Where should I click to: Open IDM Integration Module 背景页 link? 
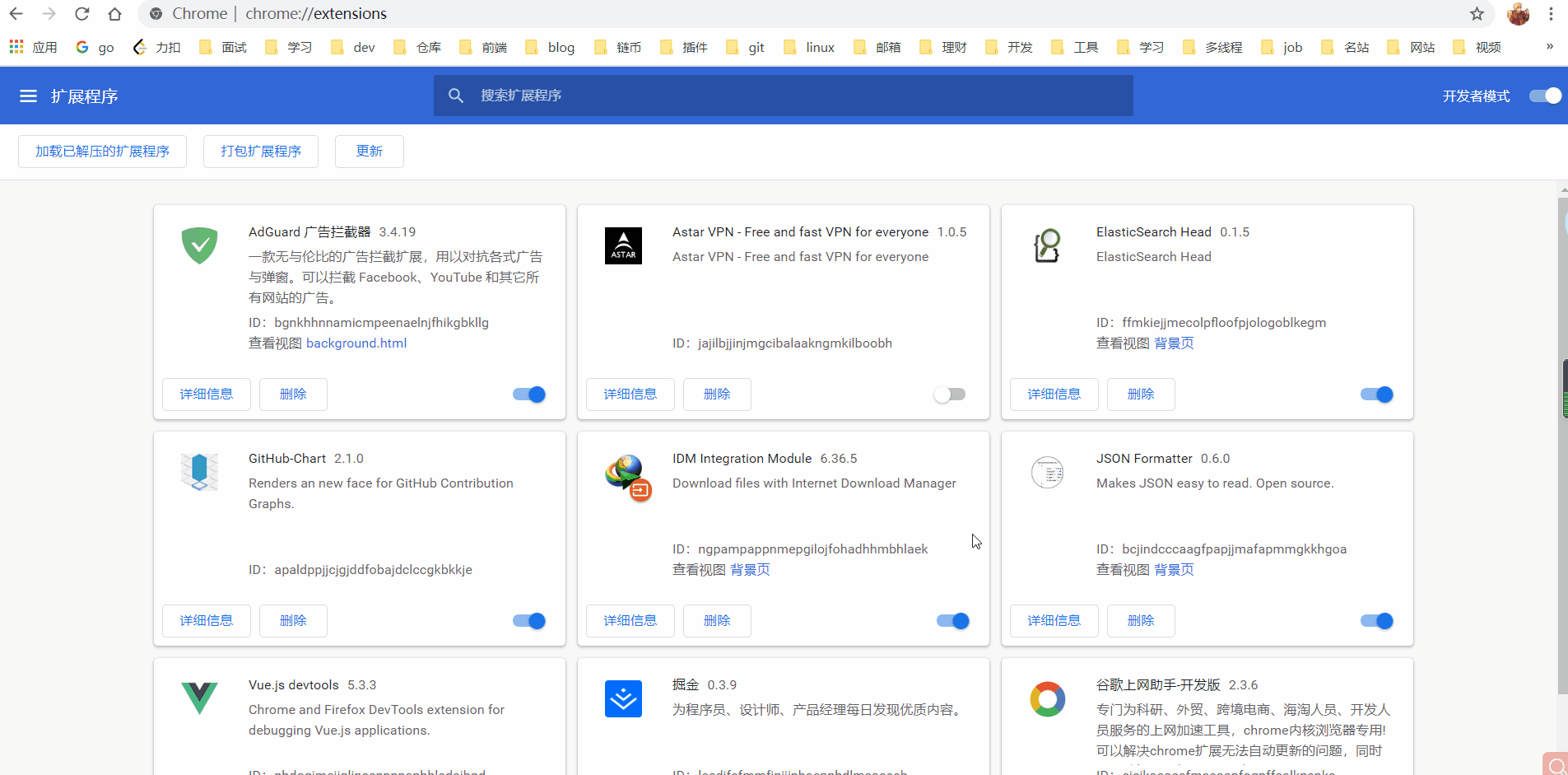tap(750, 570)
